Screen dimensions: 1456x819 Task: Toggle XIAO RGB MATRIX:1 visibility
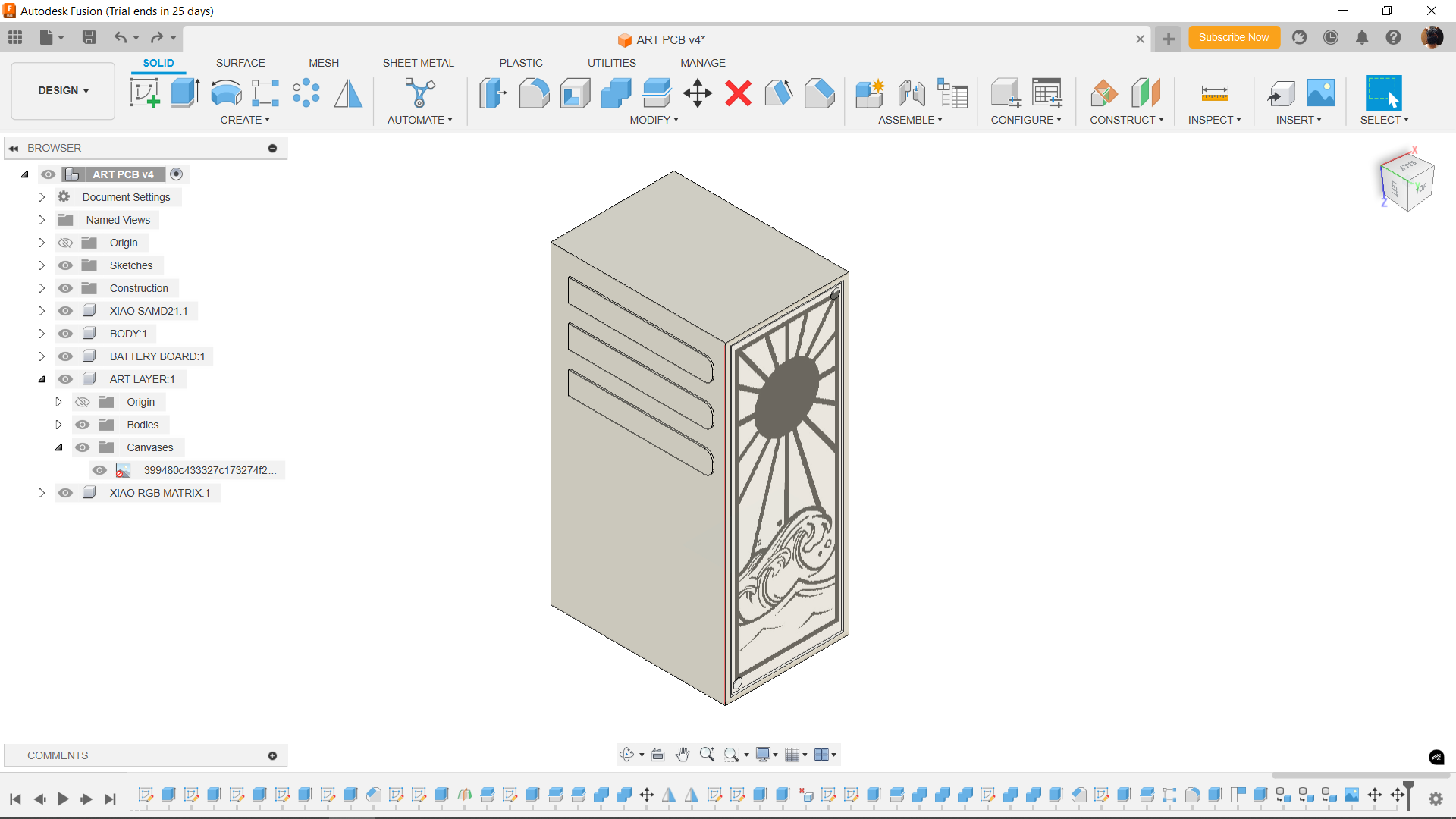[66, 493]
